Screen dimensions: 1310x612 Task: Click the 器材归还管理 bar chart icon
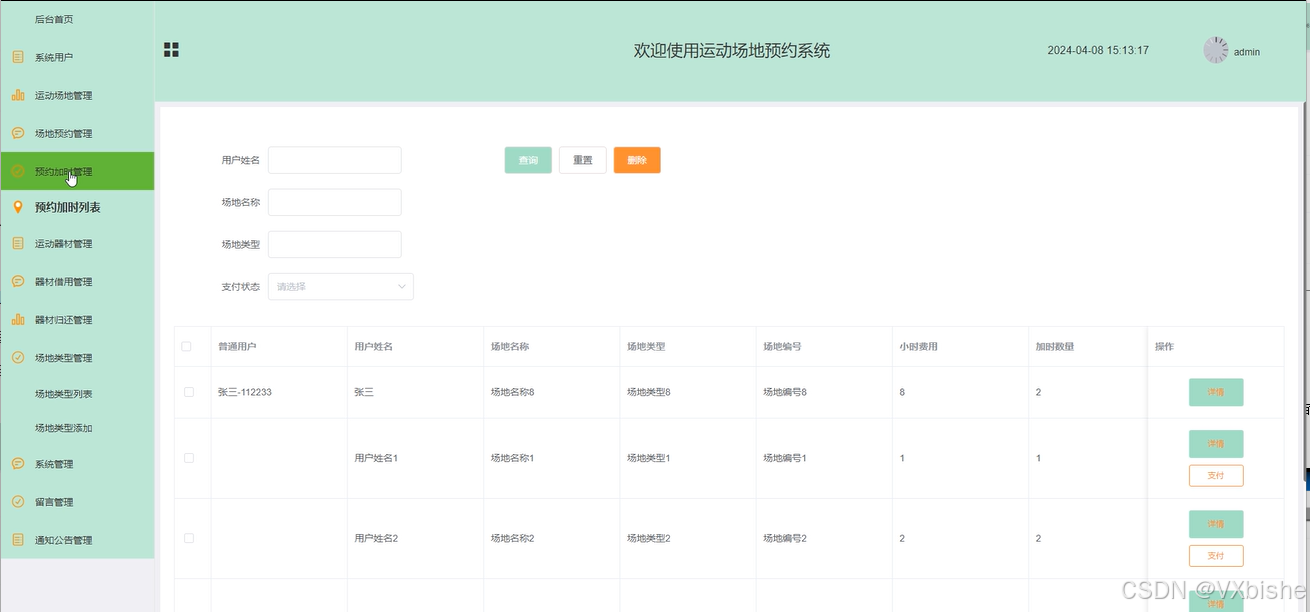[18, 319]
